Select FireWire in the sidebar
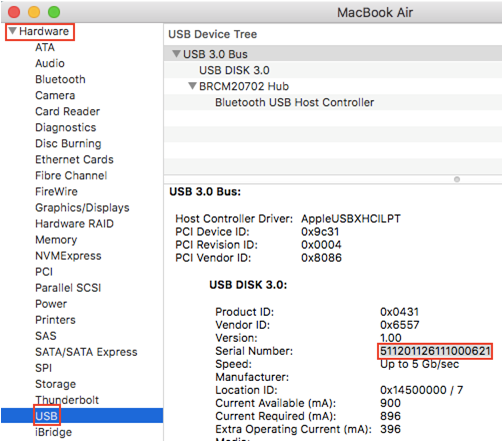 pos(56,191)
